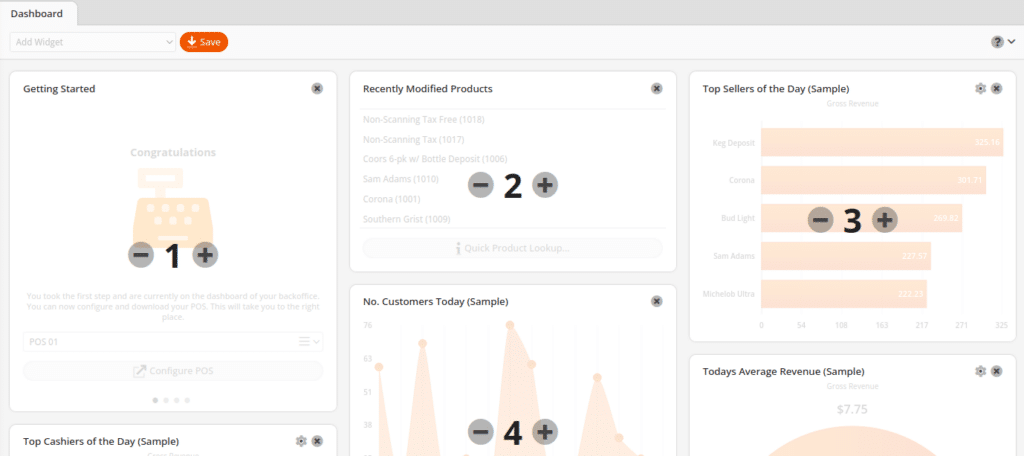Click the $7.75 average revenue value
This screenshot has width=1024, height=456.
tap(852, 410)
